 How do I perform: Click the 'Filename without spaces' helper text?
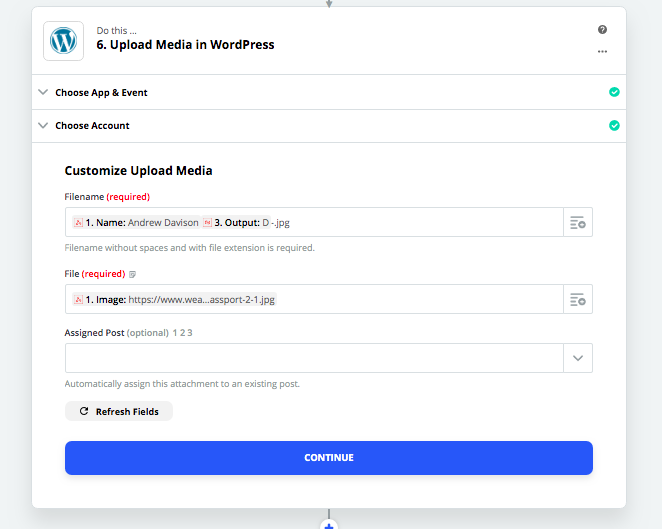pos(190,248)
